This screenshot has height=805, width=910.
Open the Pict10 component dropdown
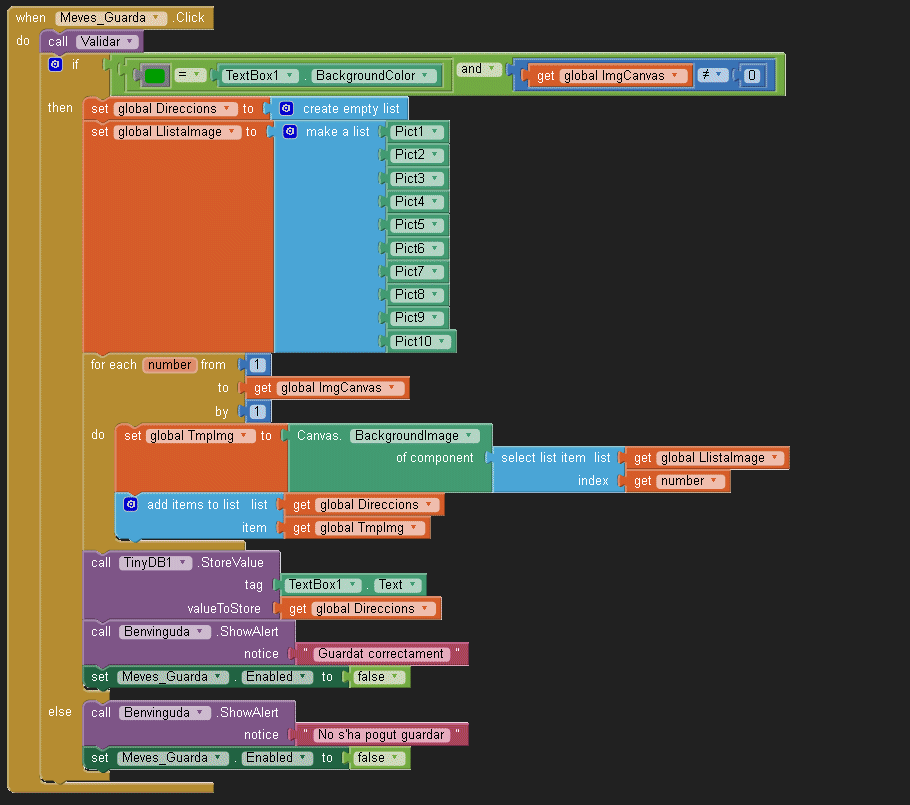440,342
